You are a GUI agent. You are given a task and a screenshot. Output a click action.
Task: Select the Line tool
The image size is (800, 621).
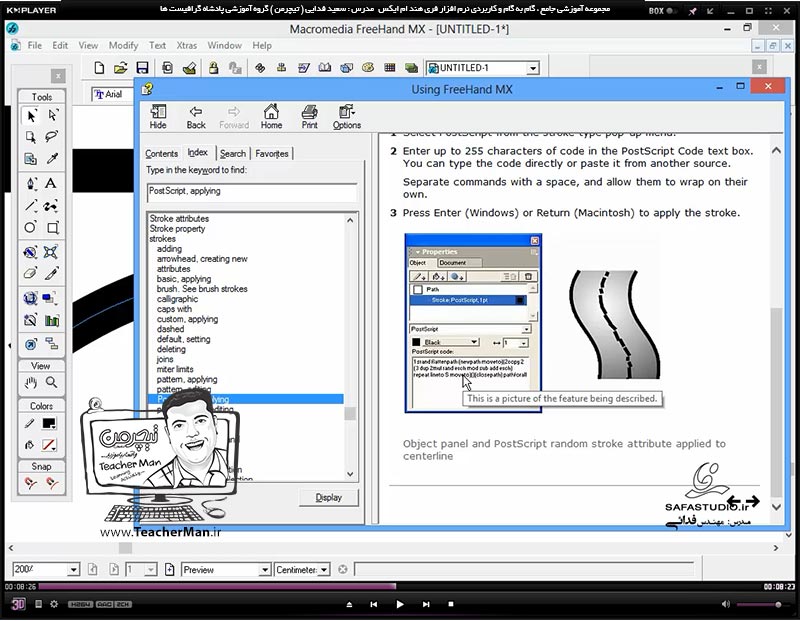pyautogui.click(x=31, y=206)
